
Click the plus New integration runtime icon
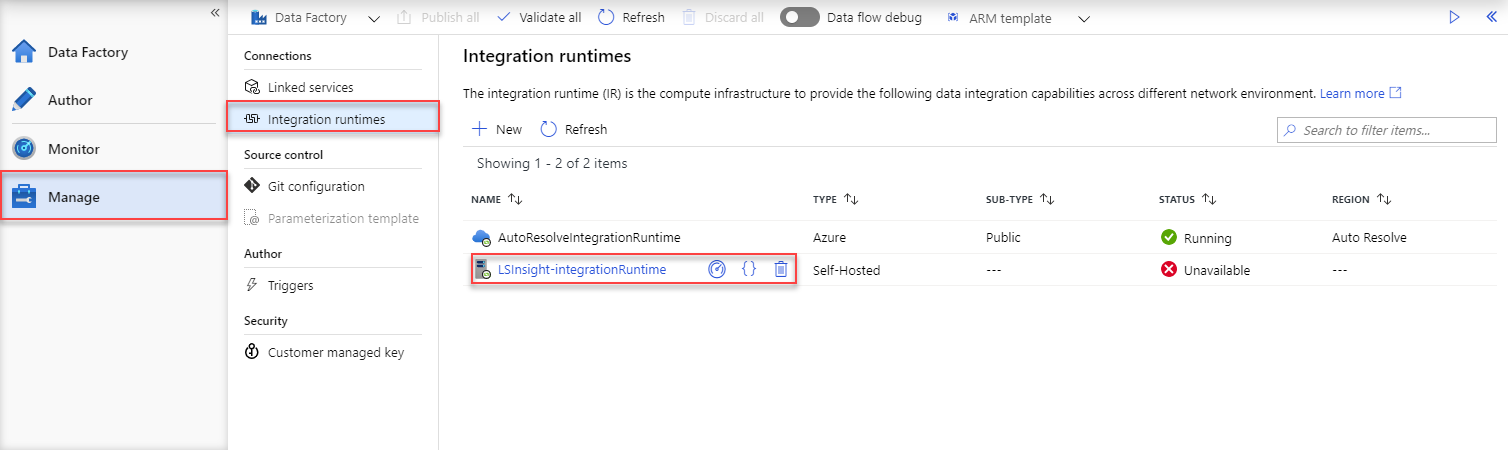point(480,129)
